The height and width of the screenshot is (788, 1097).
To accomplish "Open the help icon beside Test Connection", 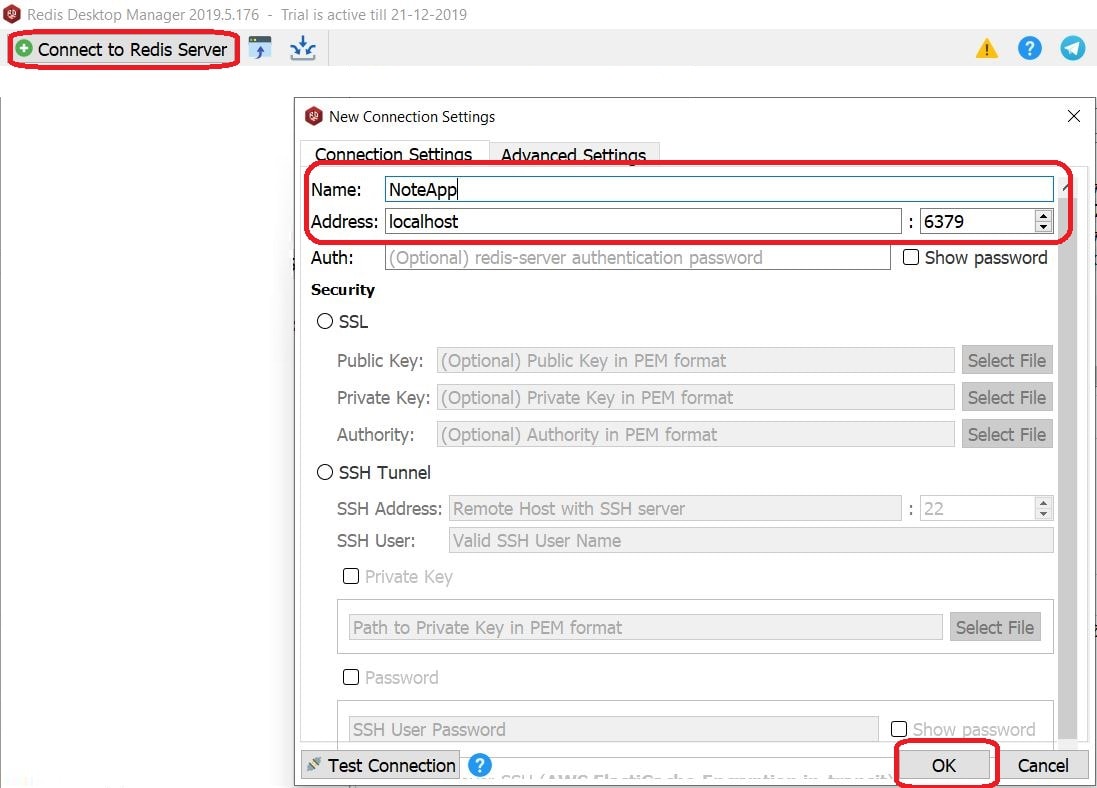I will click(479, 765).
